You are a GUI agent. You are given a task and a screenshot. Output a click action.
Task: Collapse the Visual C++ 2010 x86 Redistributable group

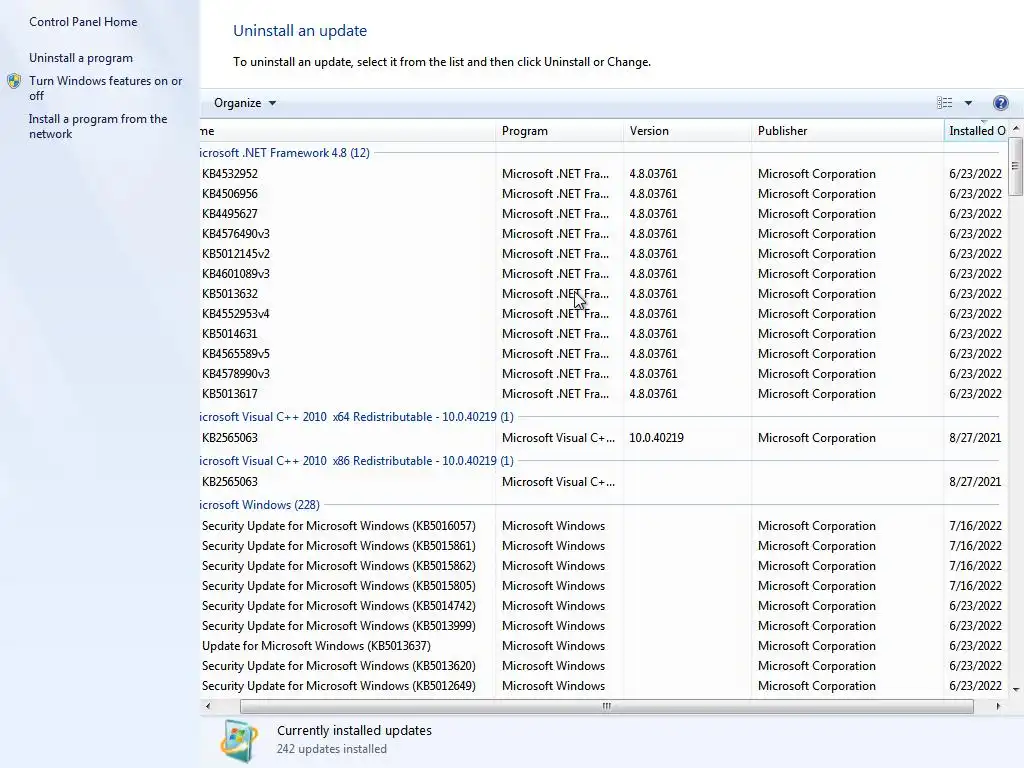click(x=357, y=460)
